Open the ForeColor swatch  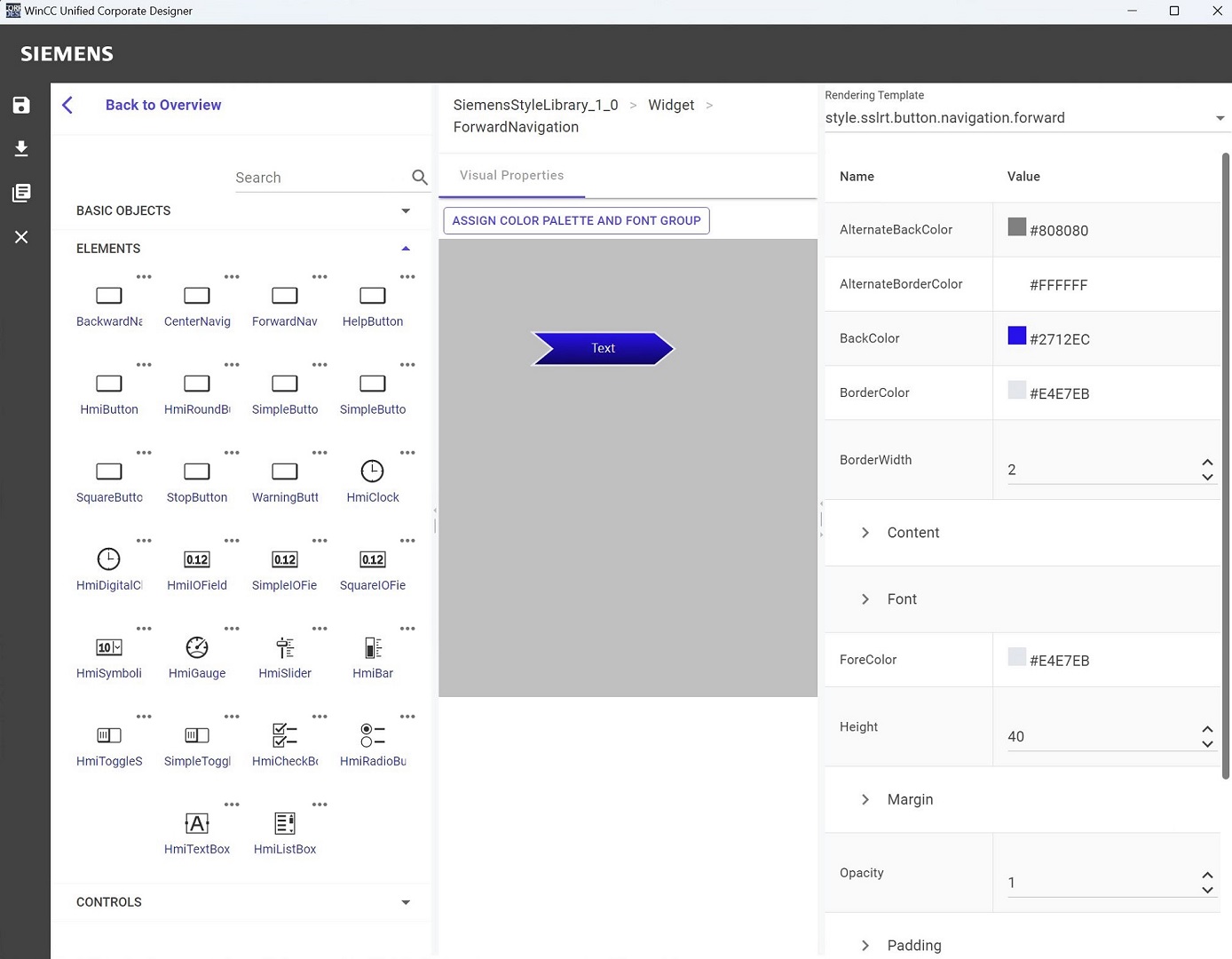(1017, 657)
